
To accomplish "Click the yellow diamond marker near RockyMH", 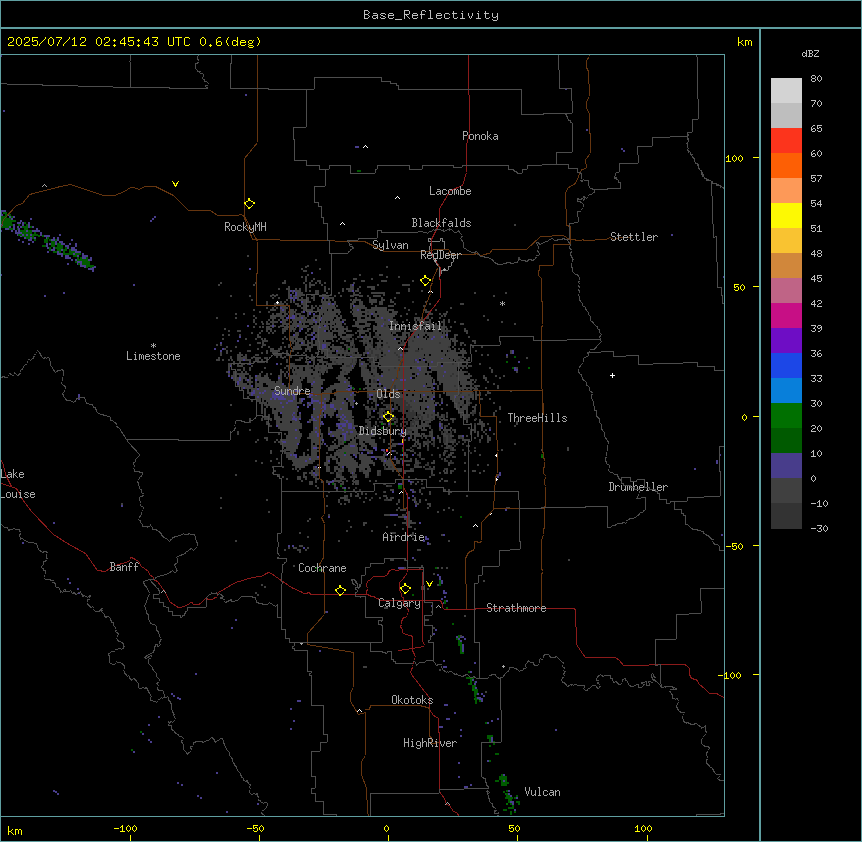I will pyautogui.click(x=249, y=204).
